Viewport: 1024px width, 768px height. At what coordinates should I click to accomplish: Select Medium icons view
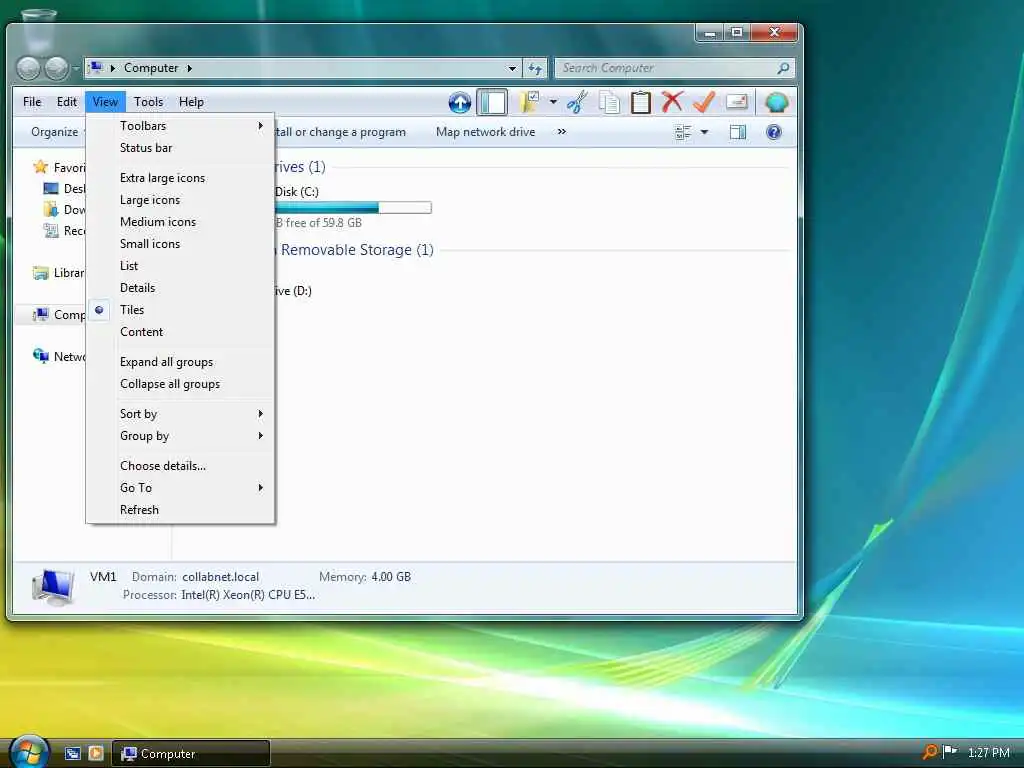[x=180, y=221]
